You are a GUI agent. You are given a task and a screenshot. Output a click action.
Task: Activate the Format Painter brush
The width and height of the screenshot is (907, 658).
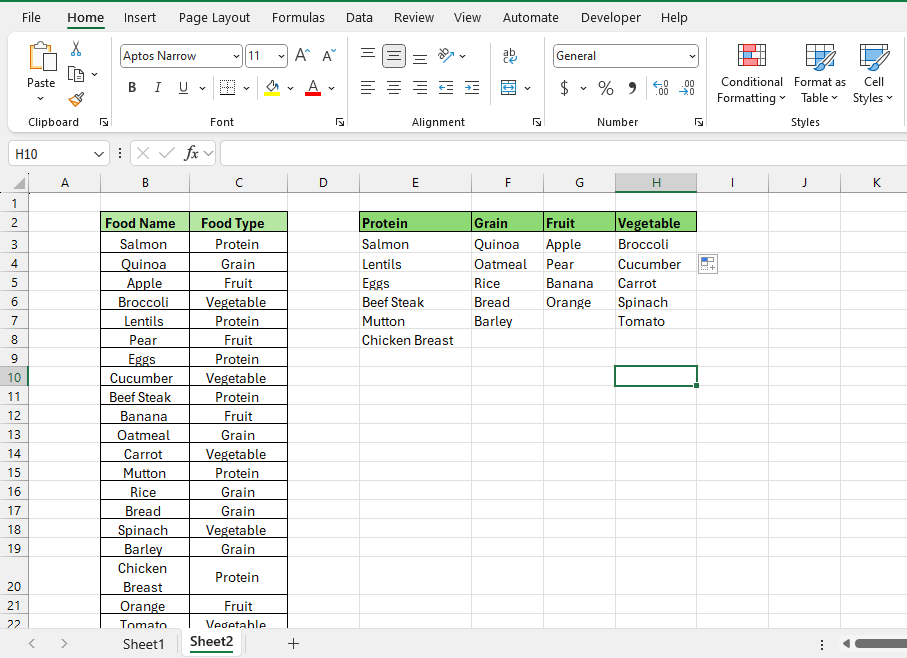coord(76,99)
